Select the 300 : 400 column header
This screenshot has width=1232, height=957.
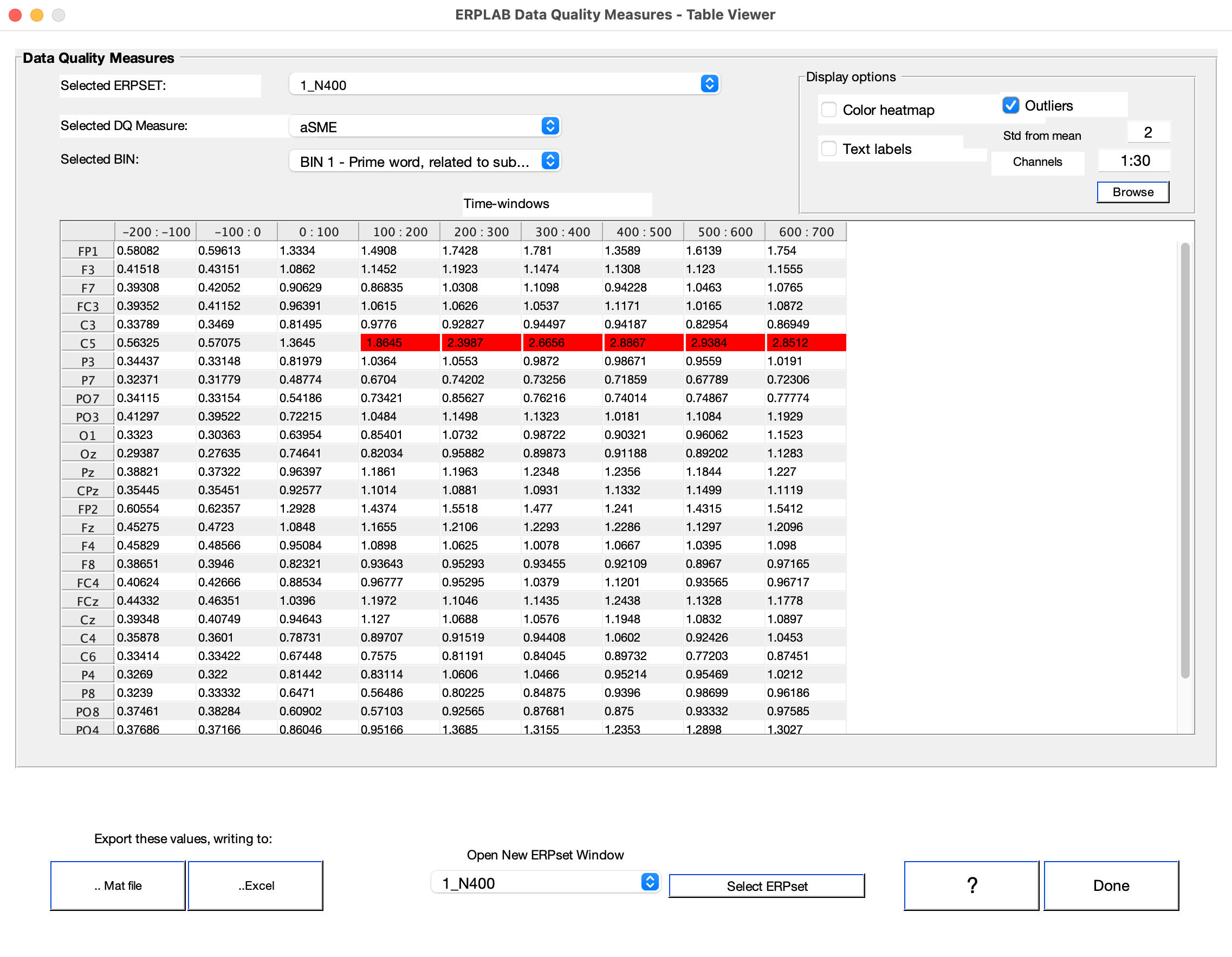click(562, 232)
